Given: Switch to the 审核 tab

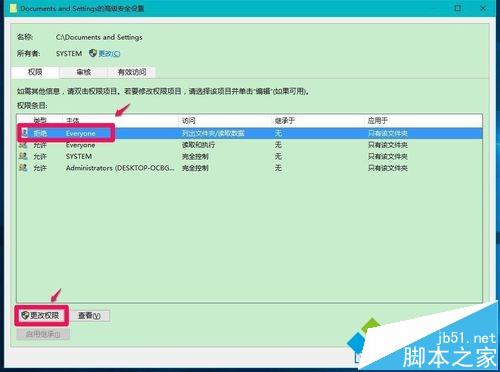Looking at the screenshot, I should click(83, 72).
